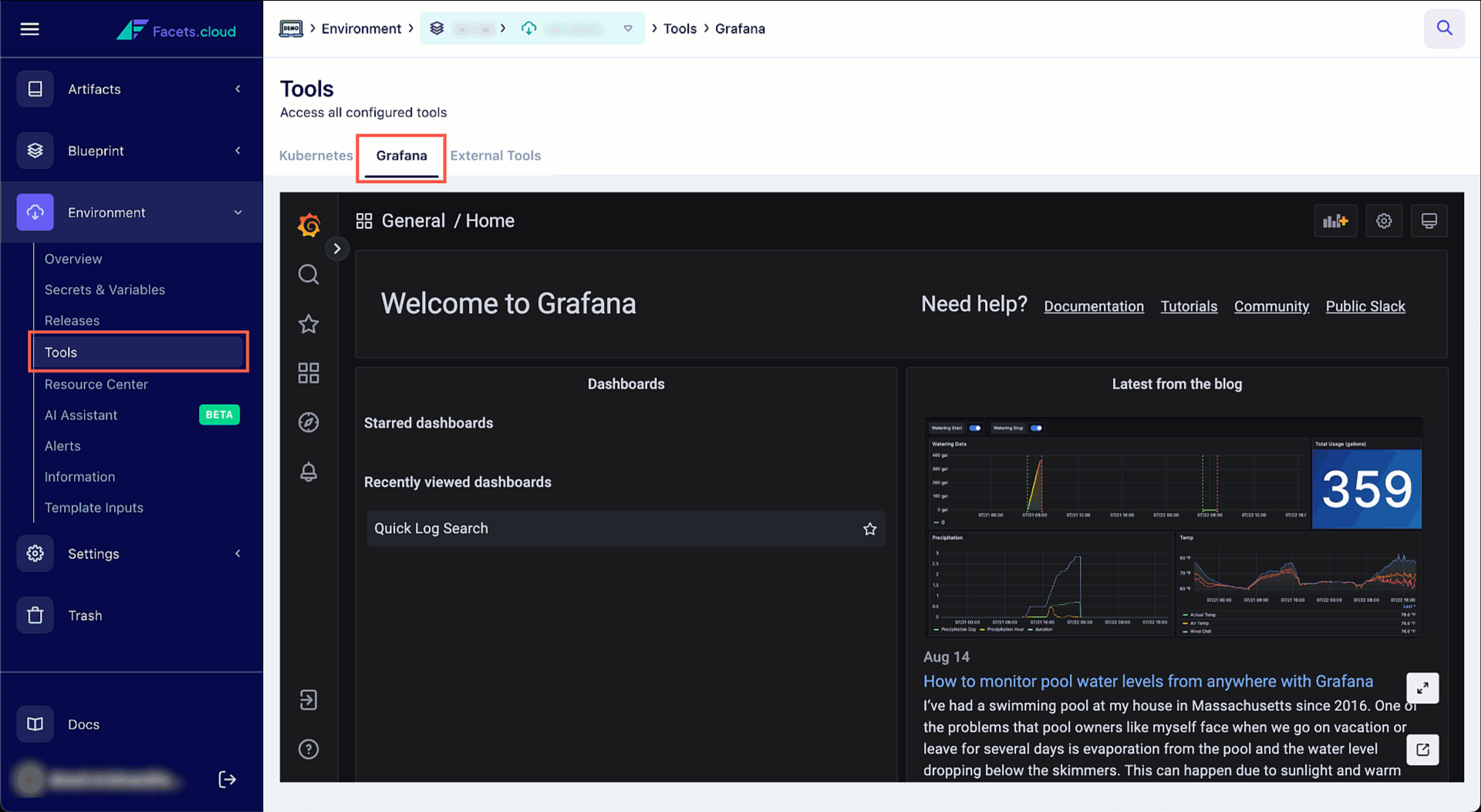The width and height of the screenshot is (1481, 812).
Task: Open the pool water monitoring blog post
Action: [1147, 681]
